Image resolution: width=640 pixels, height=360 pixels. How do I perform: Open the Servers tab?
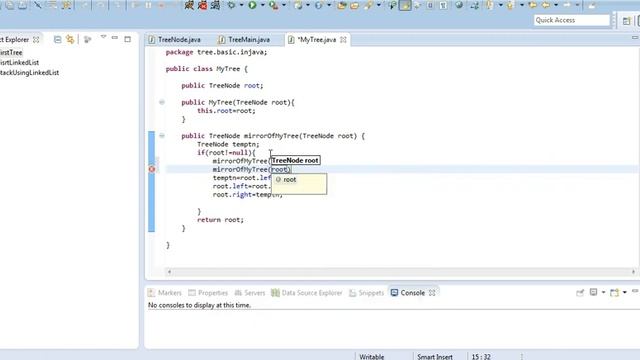(250, 293)
